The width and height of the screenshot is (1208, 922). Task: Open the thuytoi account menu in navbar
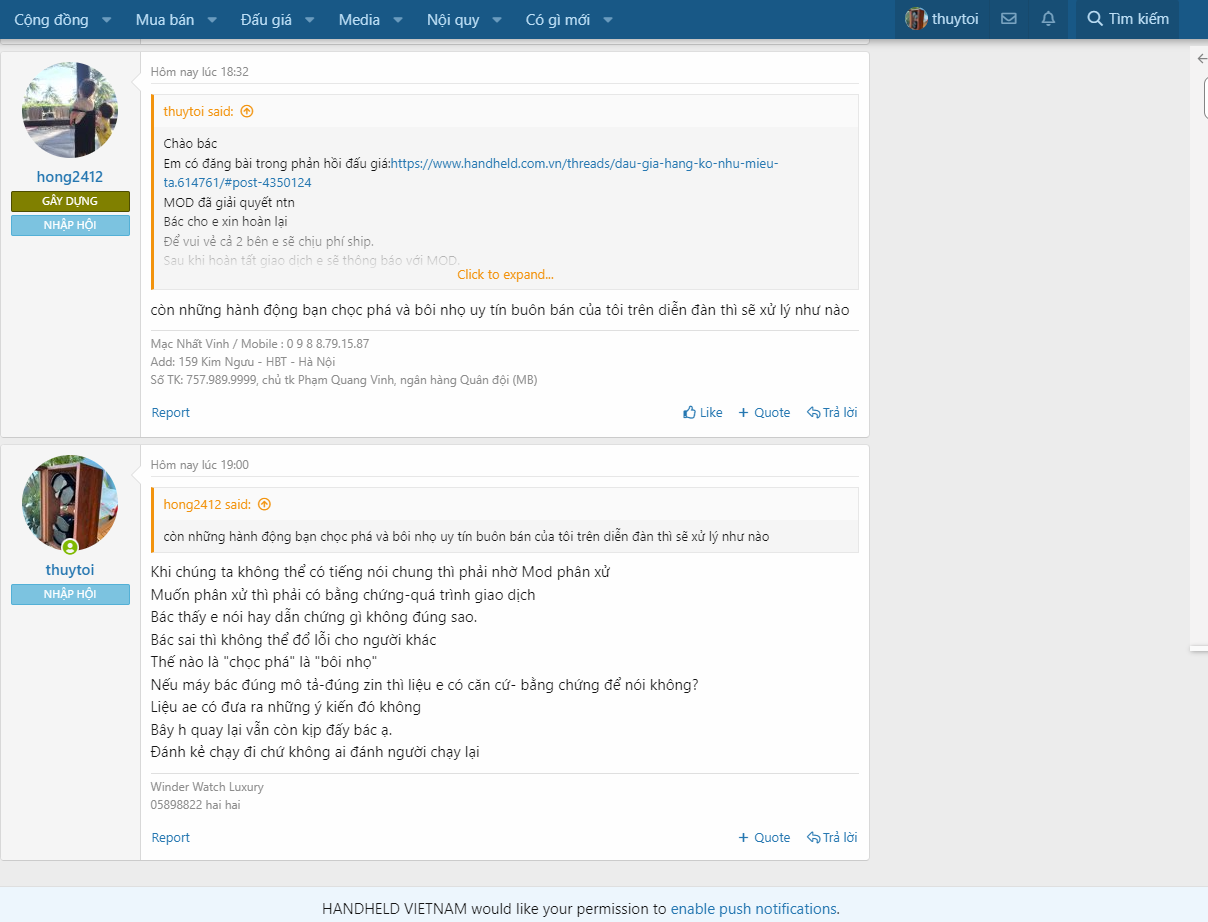coord(942,19)
